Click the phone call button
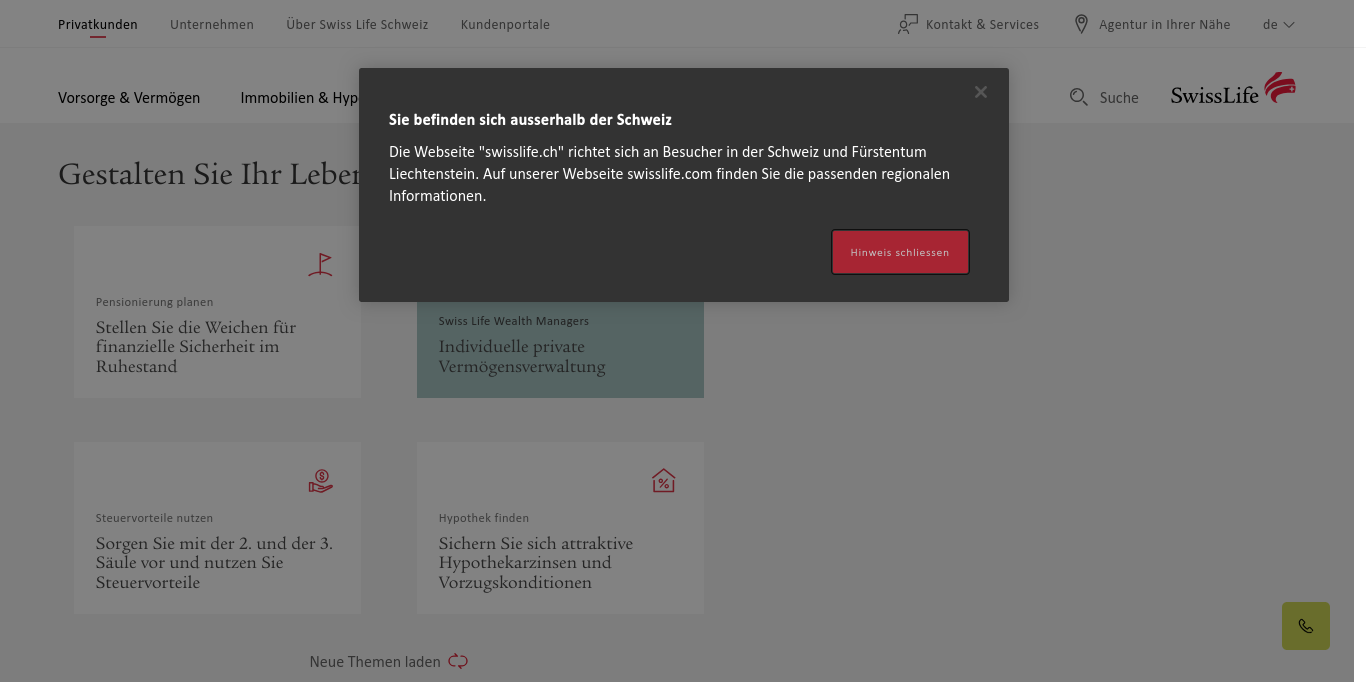The width and height of the screenshot is (1366, 682). click(x=1306, y=626)
